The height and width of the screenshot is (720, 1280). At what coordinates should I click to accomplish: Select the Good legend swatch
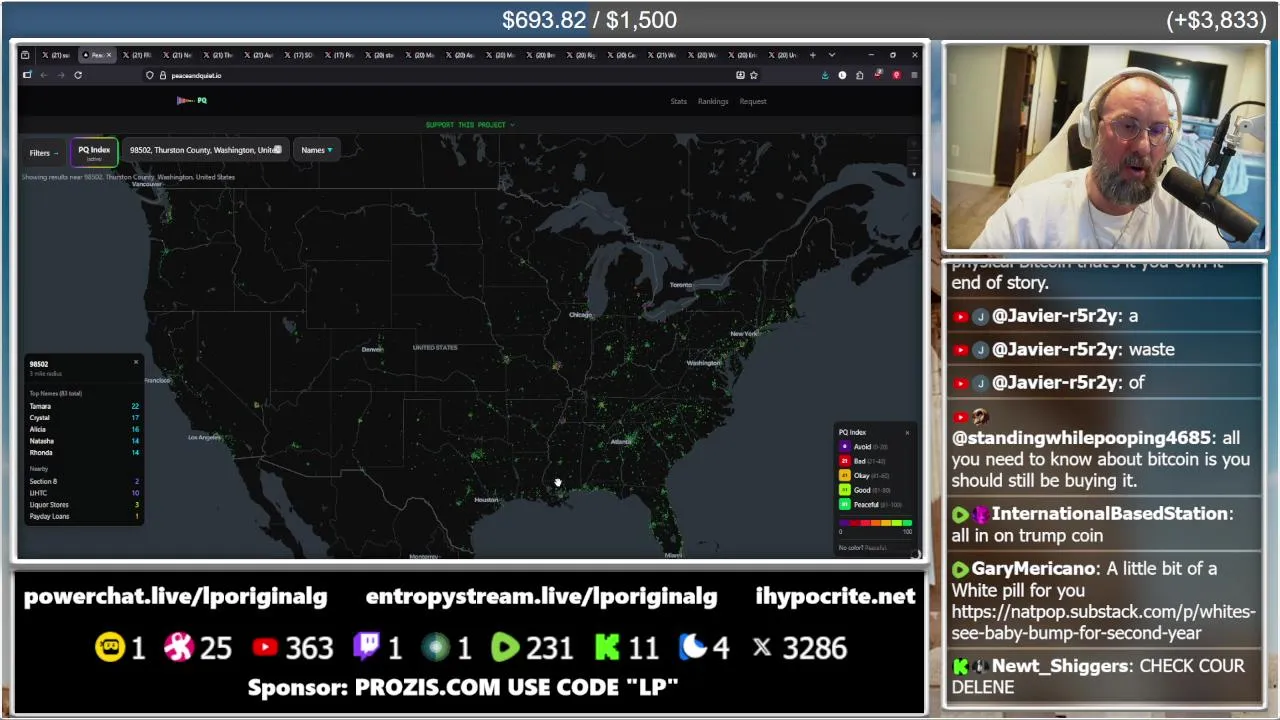845,490
